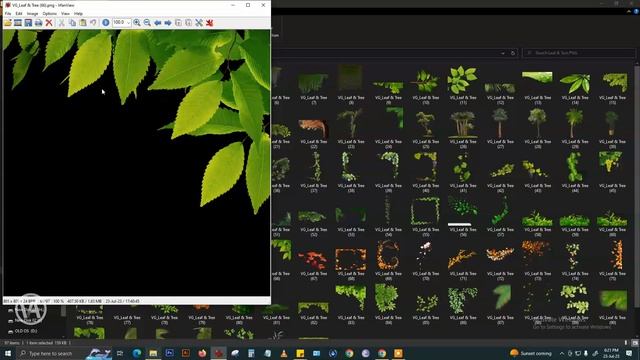Click the Zoom Out magnifier icon

pyautogui.click(x=147, y=23)
